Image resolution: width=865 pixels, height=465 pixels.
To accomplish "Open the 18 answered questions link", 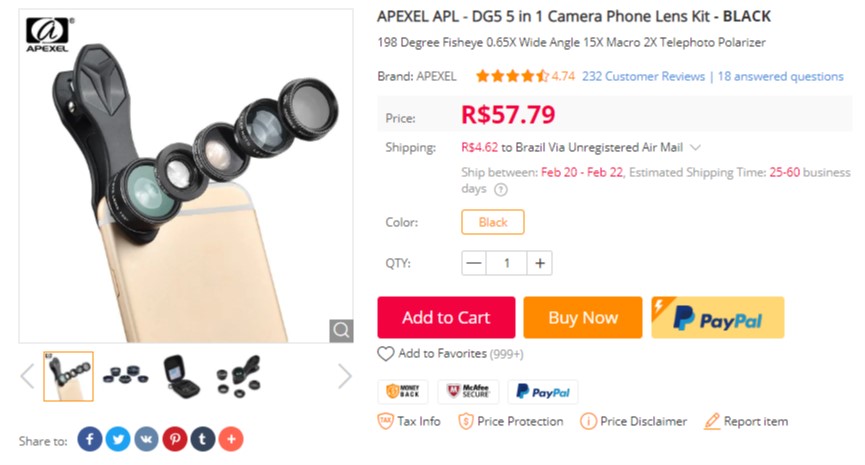I will [780, 76].
